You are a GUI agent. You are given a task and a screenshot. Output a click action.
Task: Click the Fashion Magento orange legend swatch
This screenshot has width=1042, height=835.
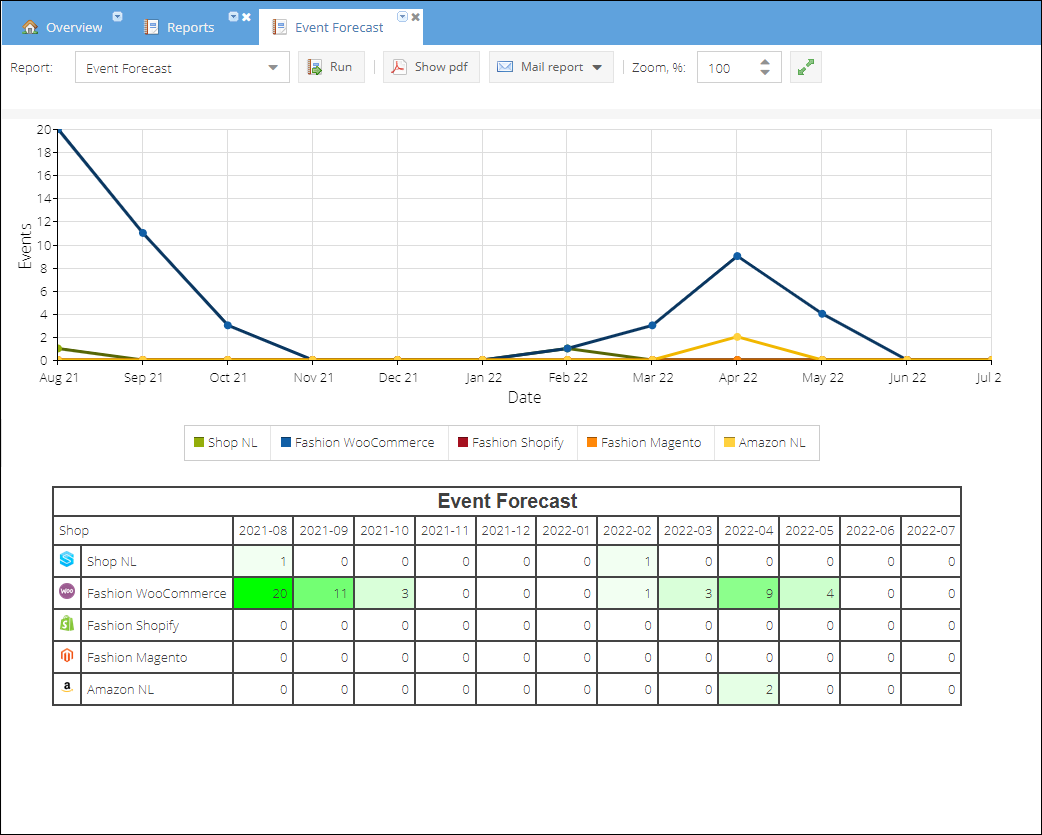tap(591, 442)
